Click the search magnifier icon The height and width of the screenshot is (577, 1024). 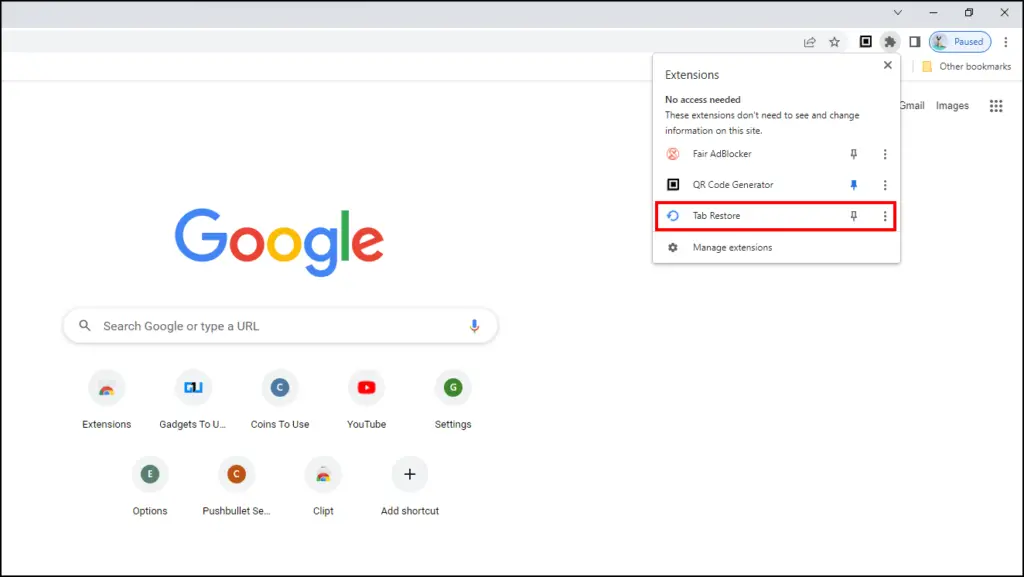[85, 325]
